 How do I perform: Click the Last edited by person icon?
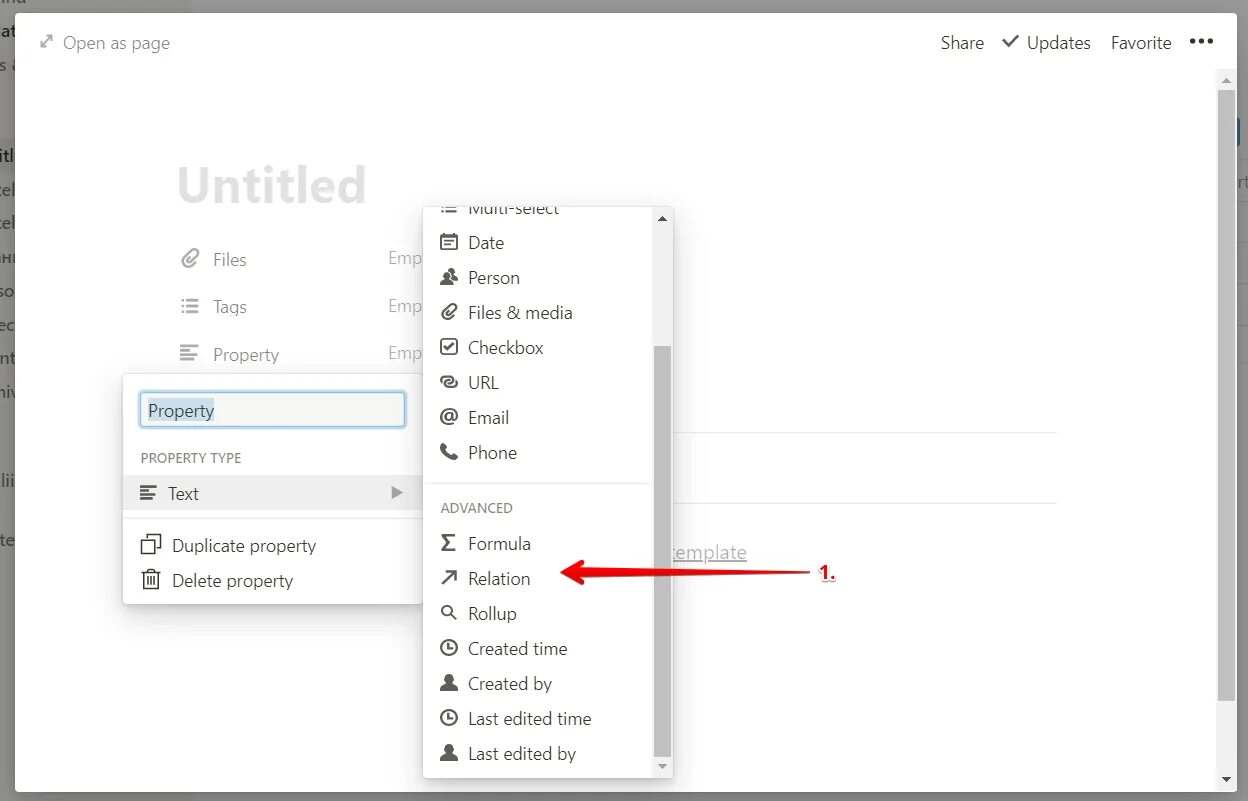449,753
